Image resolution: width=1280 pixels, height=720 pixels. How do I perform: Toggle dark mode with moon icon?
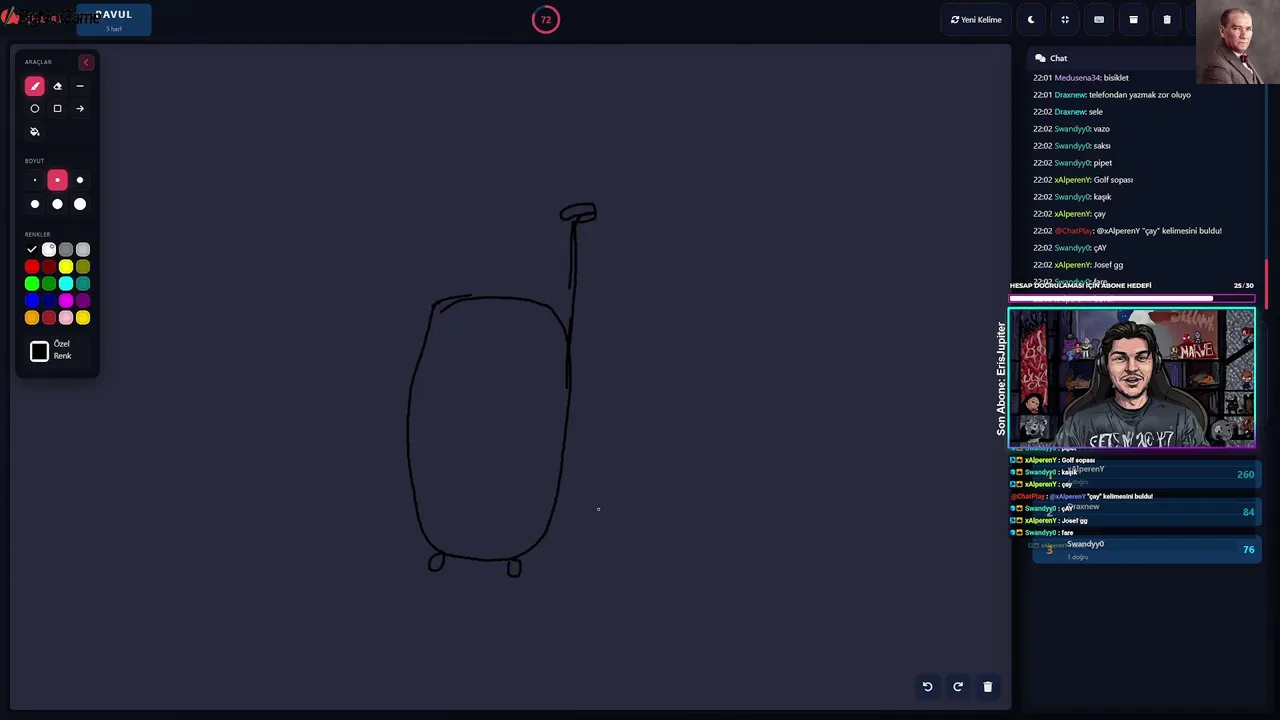point(1031,19)
